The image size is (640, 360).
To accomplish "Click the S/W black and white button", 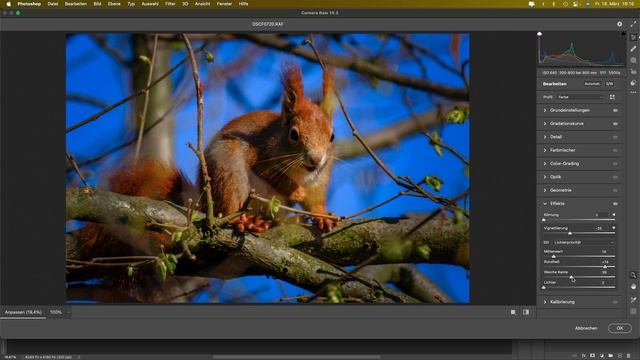I will click(609, 84).
